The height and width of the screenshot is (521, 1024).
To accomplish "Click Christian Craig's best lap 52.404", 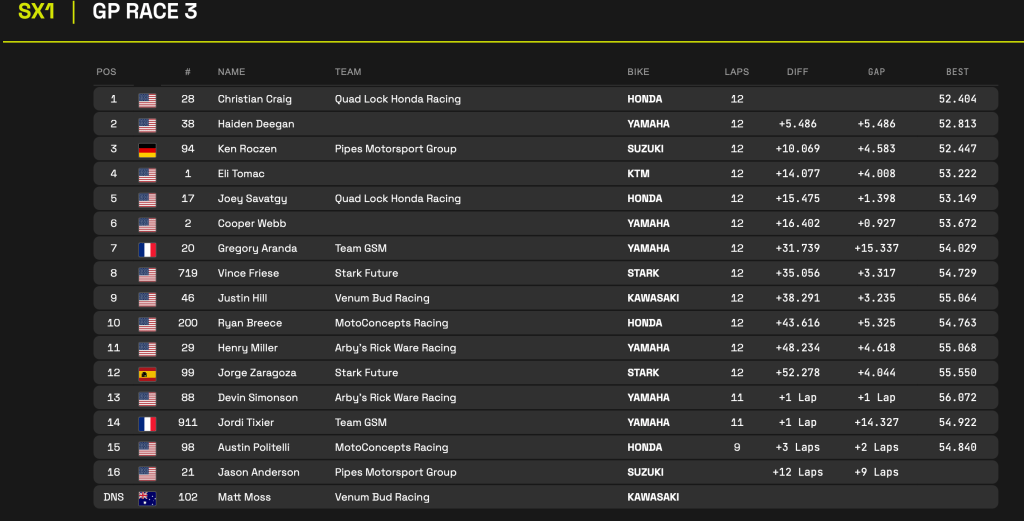I will tap(957, 99).
